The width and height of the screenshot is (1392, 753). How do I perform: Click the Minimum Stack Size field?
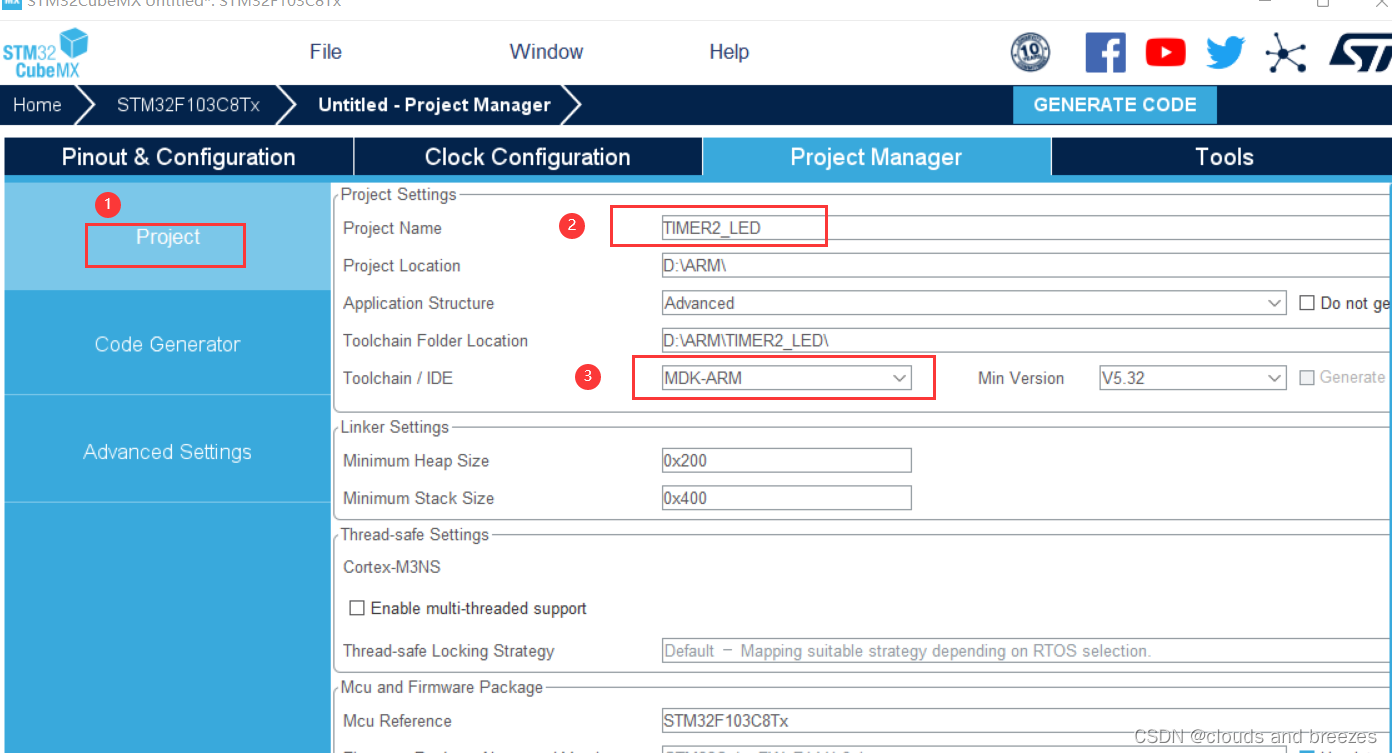click(x=786, y=498)
